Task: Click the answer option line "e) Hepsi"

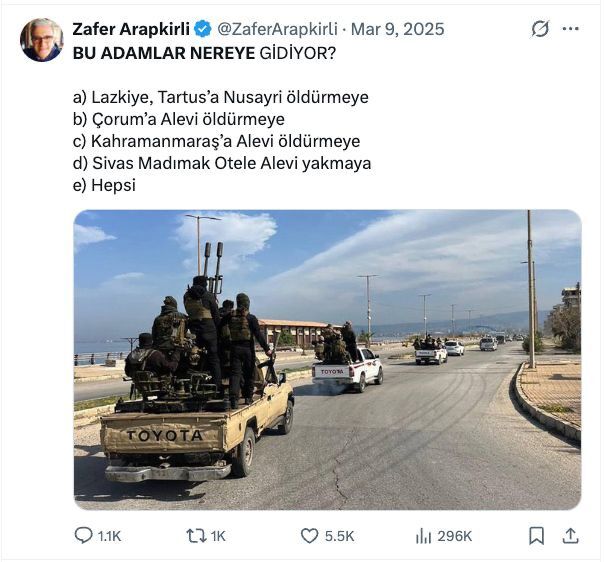Action: 104,186
